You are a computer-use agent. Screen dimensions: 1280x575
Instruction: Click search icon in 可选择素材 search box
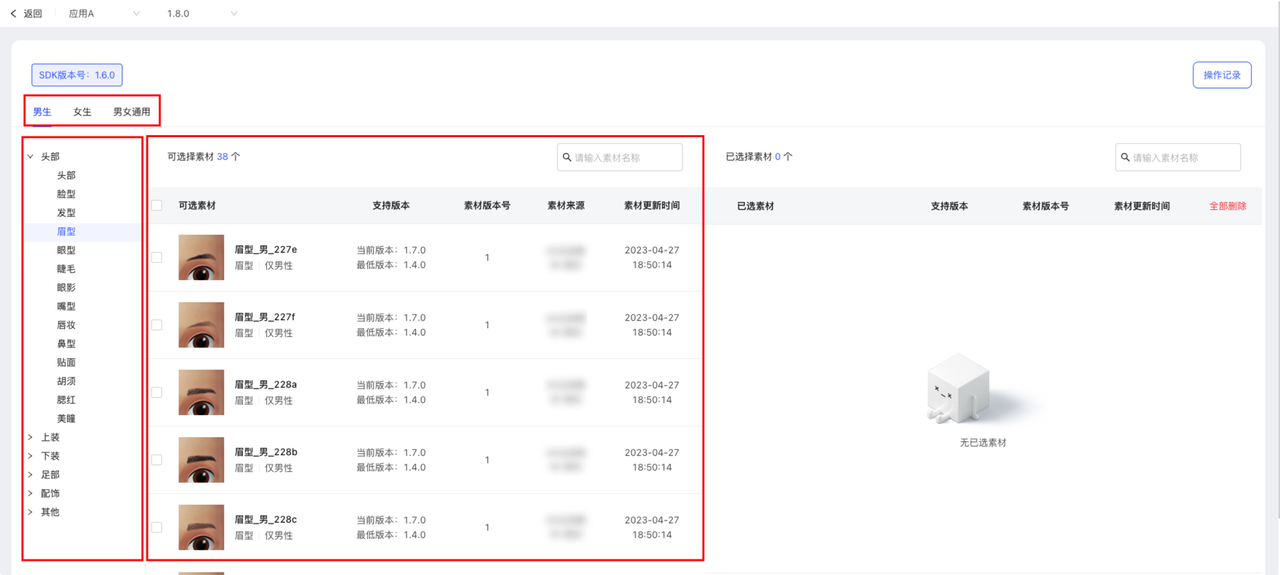tap(568, 157)
